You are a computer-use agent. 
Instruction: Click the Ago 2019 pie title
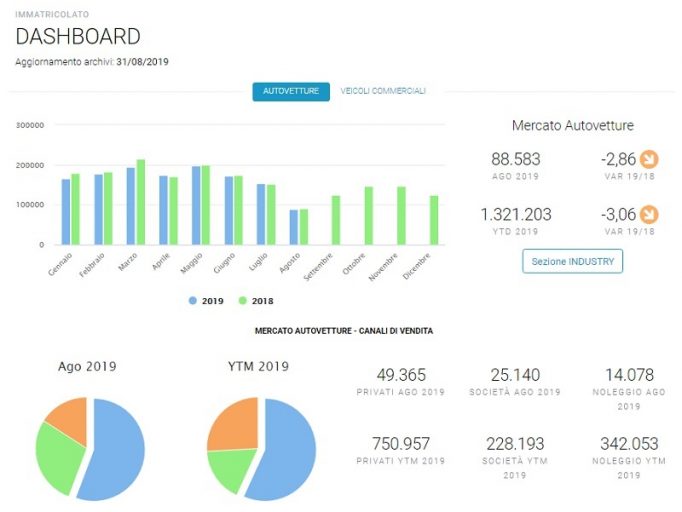pos(87,366)
